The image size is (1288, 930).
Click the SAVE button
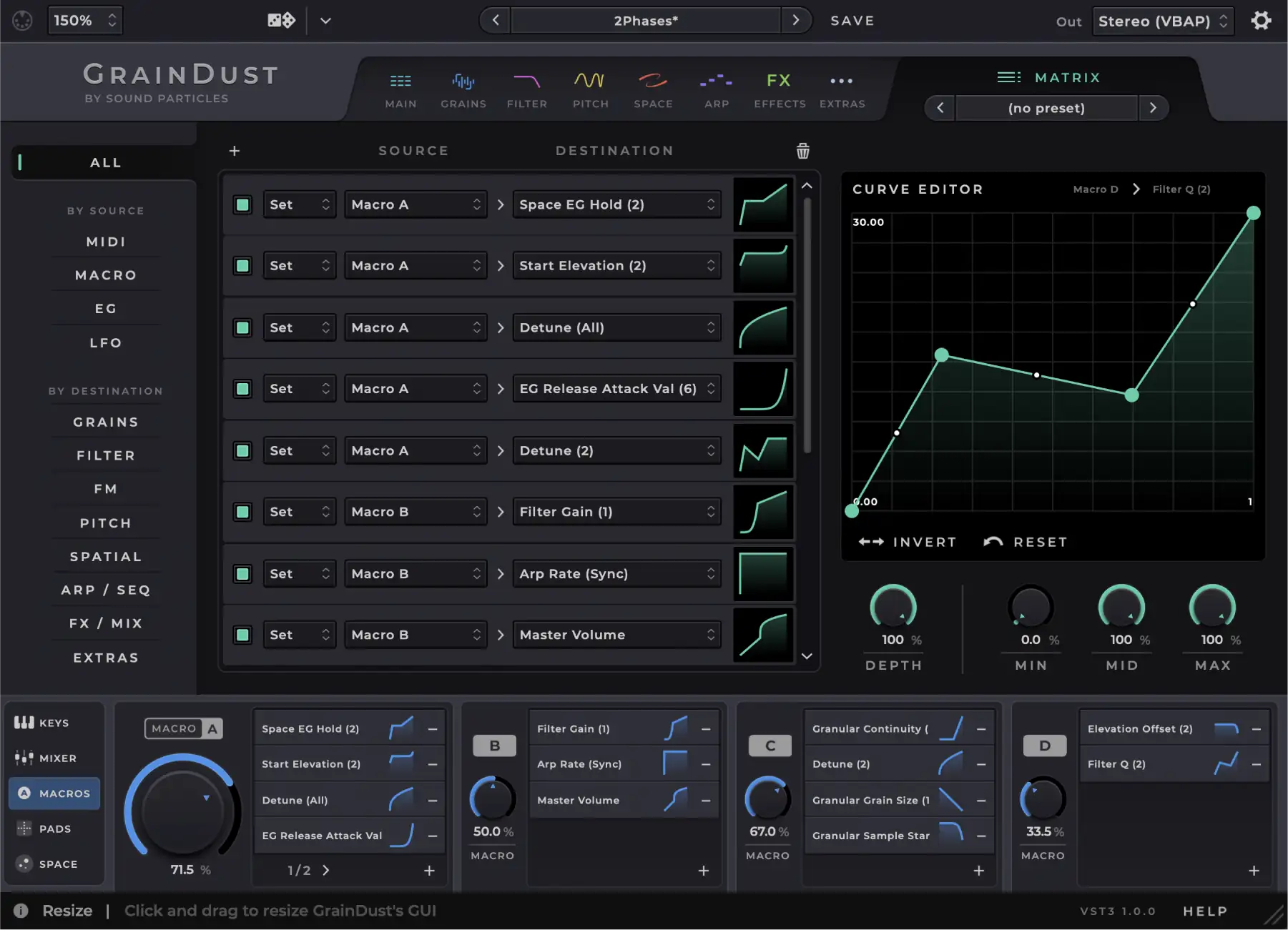852,20
